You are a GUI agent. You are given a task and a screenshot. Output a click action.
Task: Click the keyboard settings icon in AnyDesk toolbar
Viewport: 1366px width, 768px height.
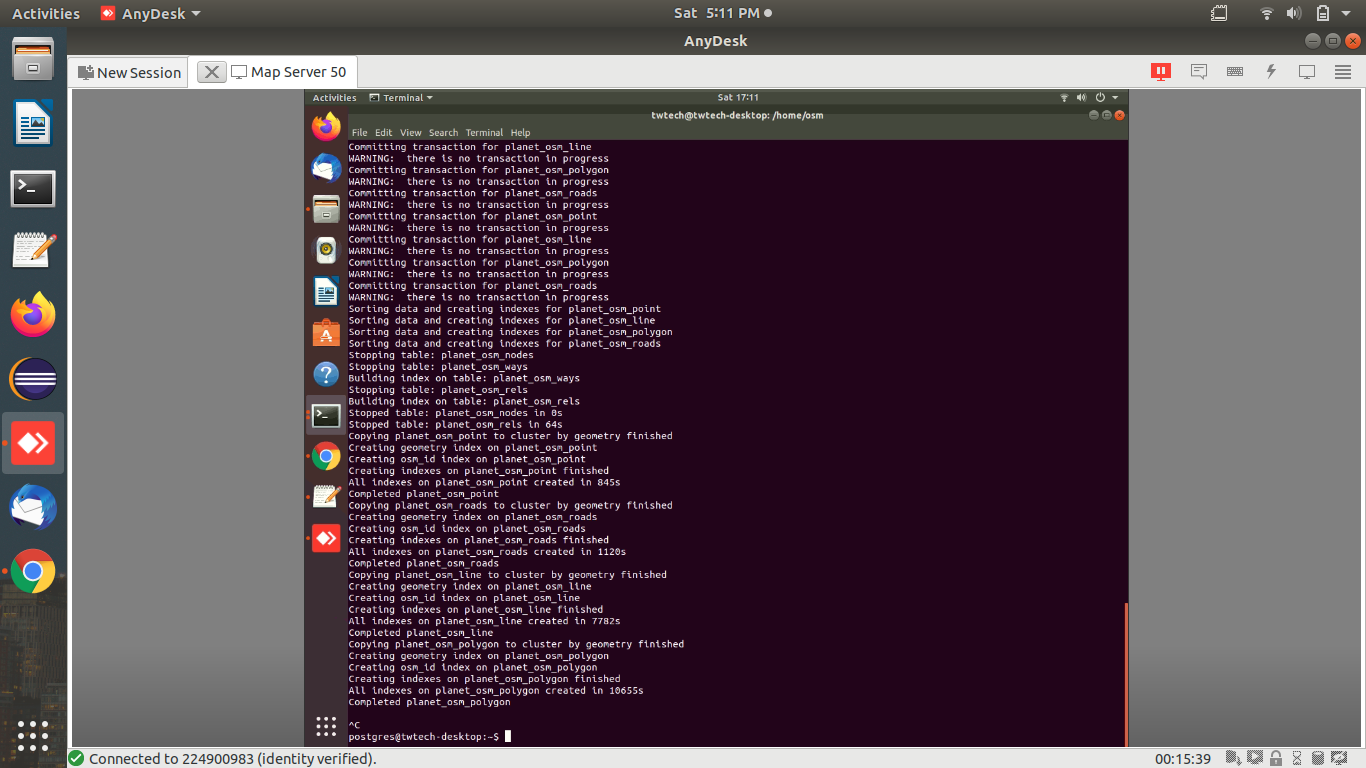1235,71
